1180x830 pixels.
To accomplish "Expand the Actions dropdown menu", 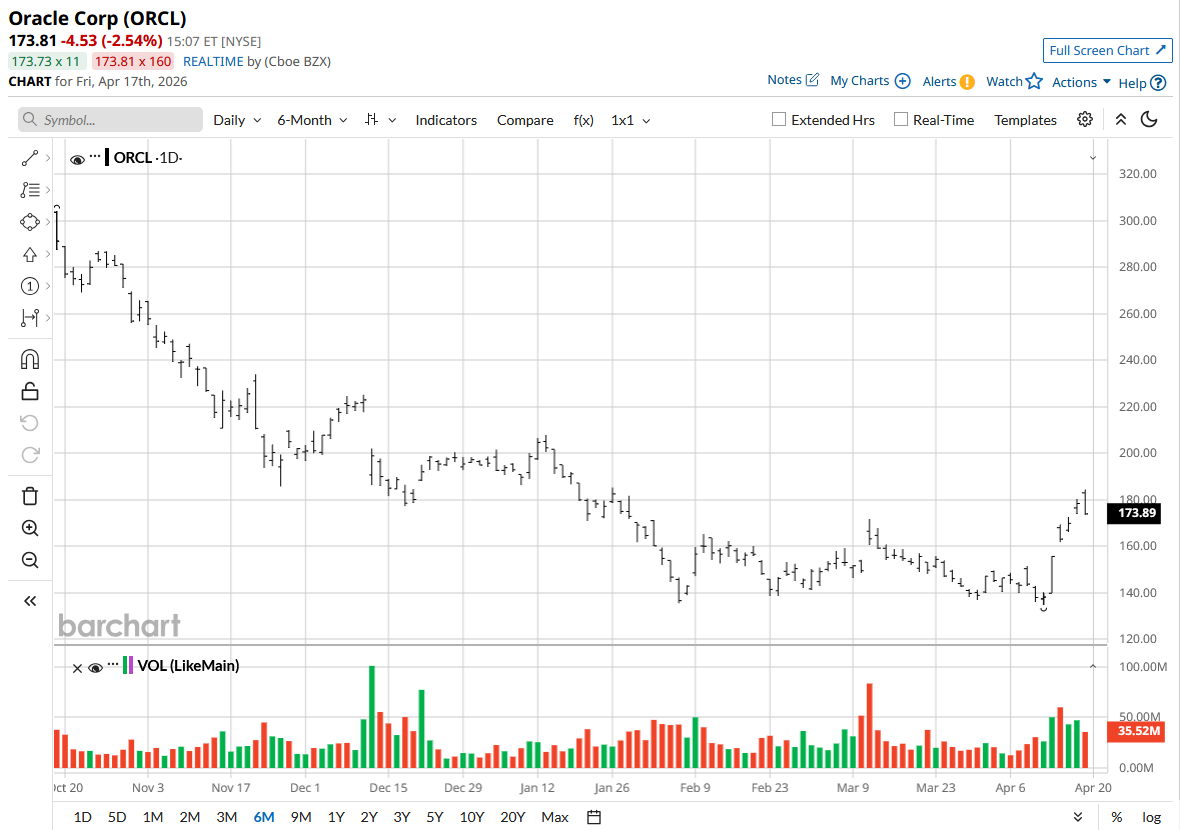I will pos(1081,82).
